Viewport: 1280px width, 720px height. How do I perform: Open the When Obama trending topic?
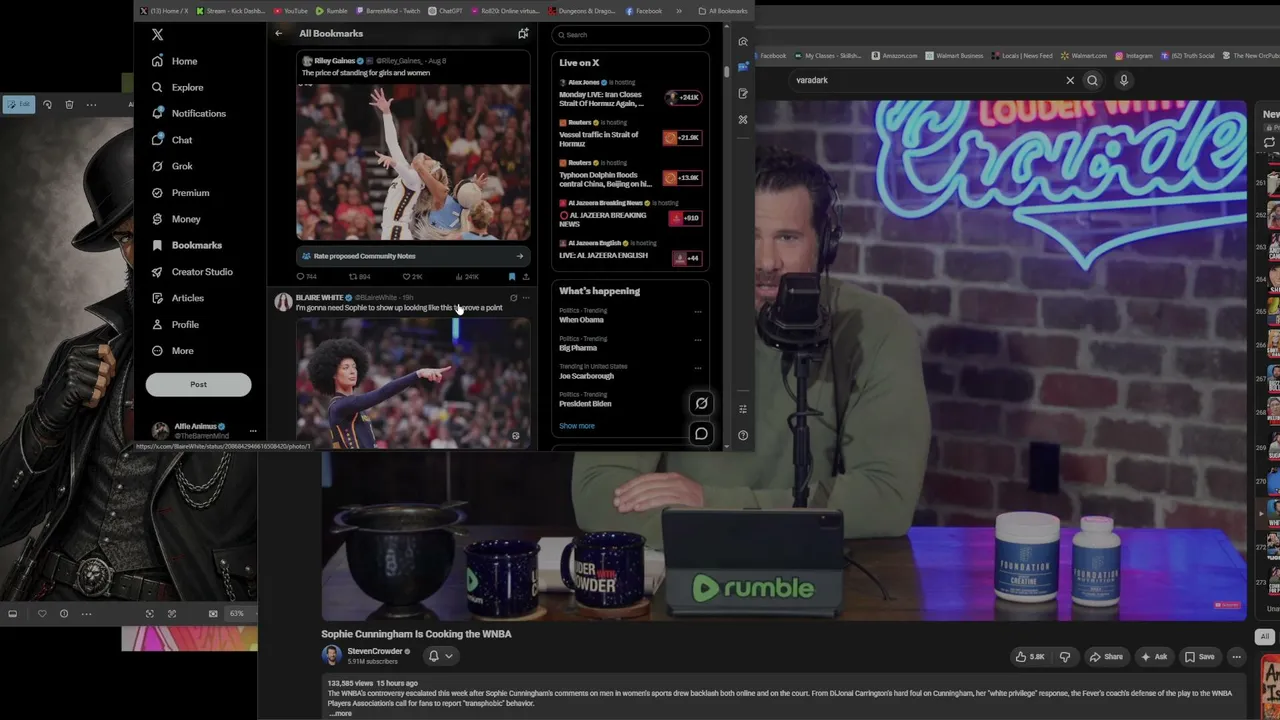582,320
